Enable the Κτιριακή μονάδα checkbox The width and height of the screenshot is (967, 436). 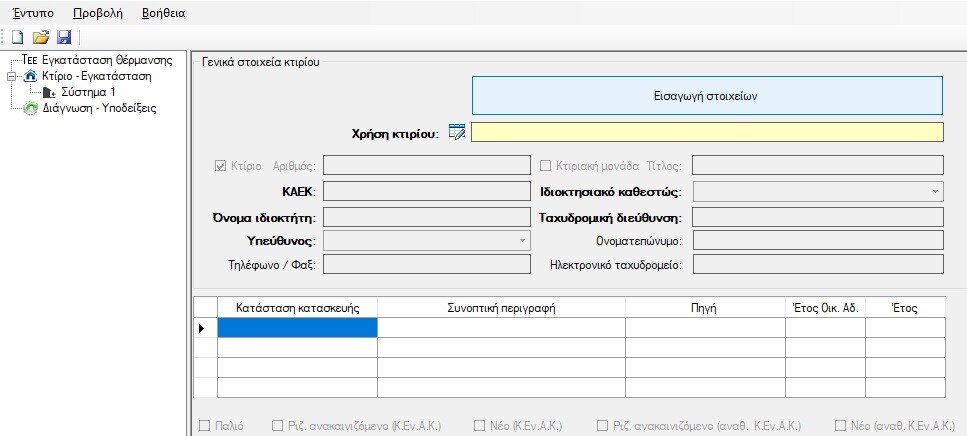coord(546,166)
